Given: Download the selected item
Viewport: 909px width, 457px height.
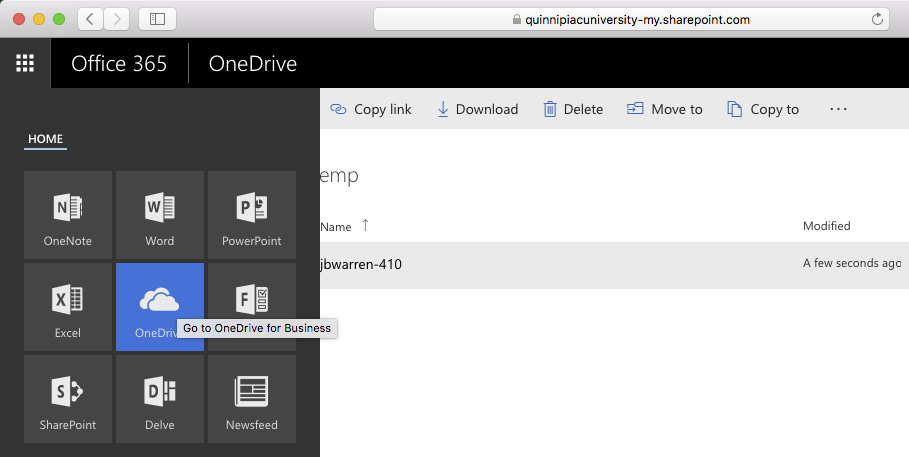Looking at the screenshot, I should (x=477, y=109).
